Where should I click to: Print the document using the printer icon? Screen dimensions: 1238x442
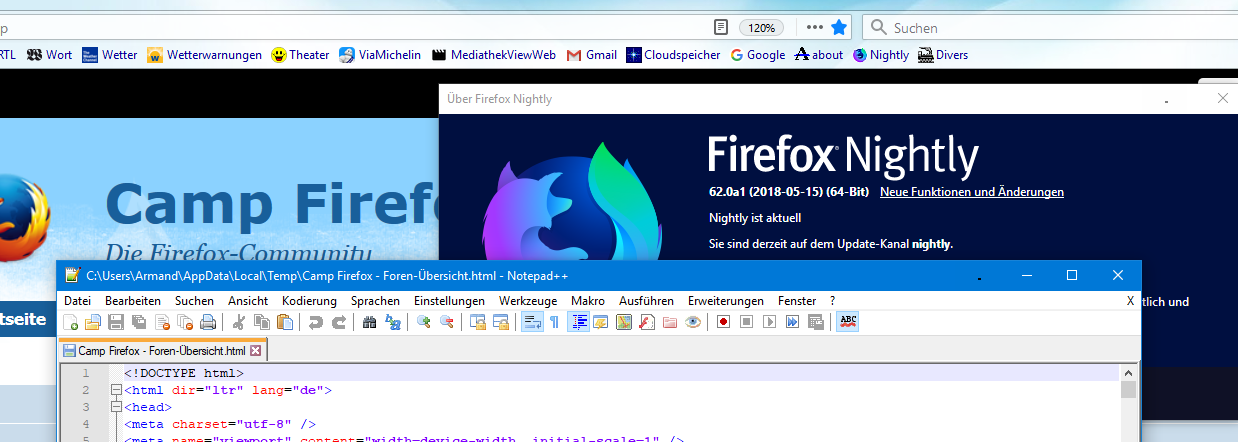pos(208,322)
